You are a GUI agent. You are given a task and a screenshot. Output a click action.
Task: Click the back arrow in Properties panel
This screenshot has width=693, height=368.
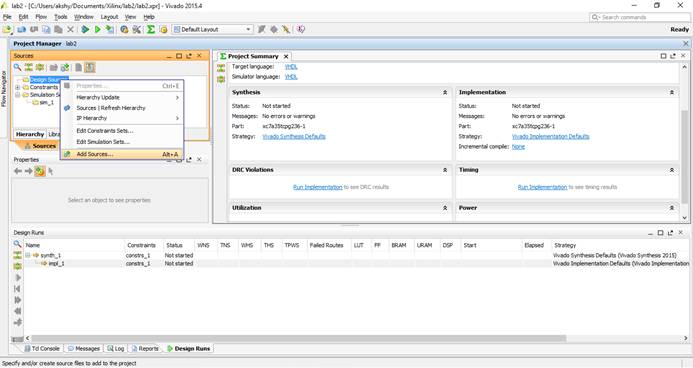click(18, 171)
